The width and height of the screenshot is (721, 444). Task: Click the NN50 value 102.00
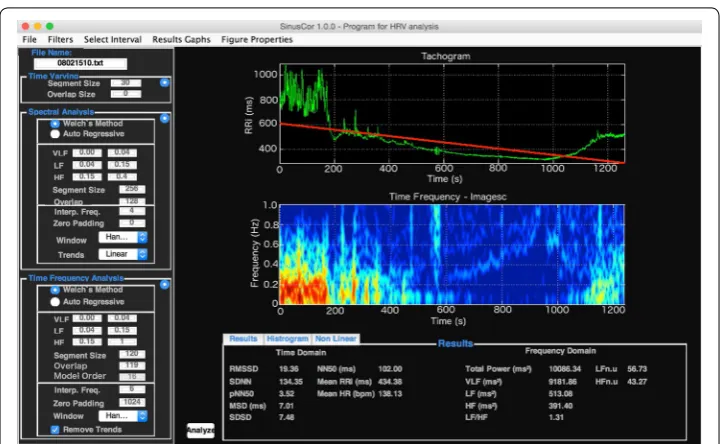pos(390,369)
